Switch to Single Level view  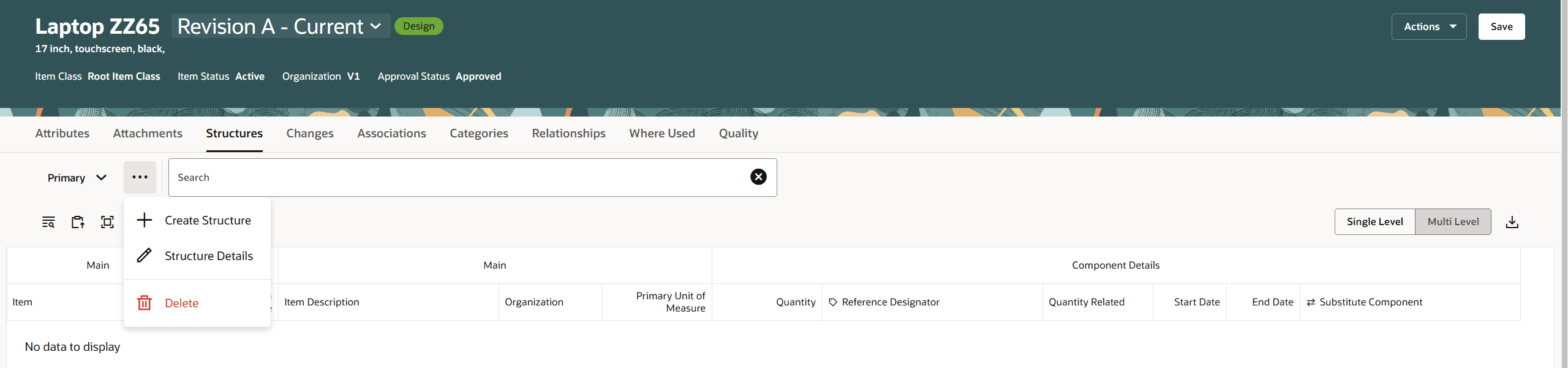click(1374, 221)
